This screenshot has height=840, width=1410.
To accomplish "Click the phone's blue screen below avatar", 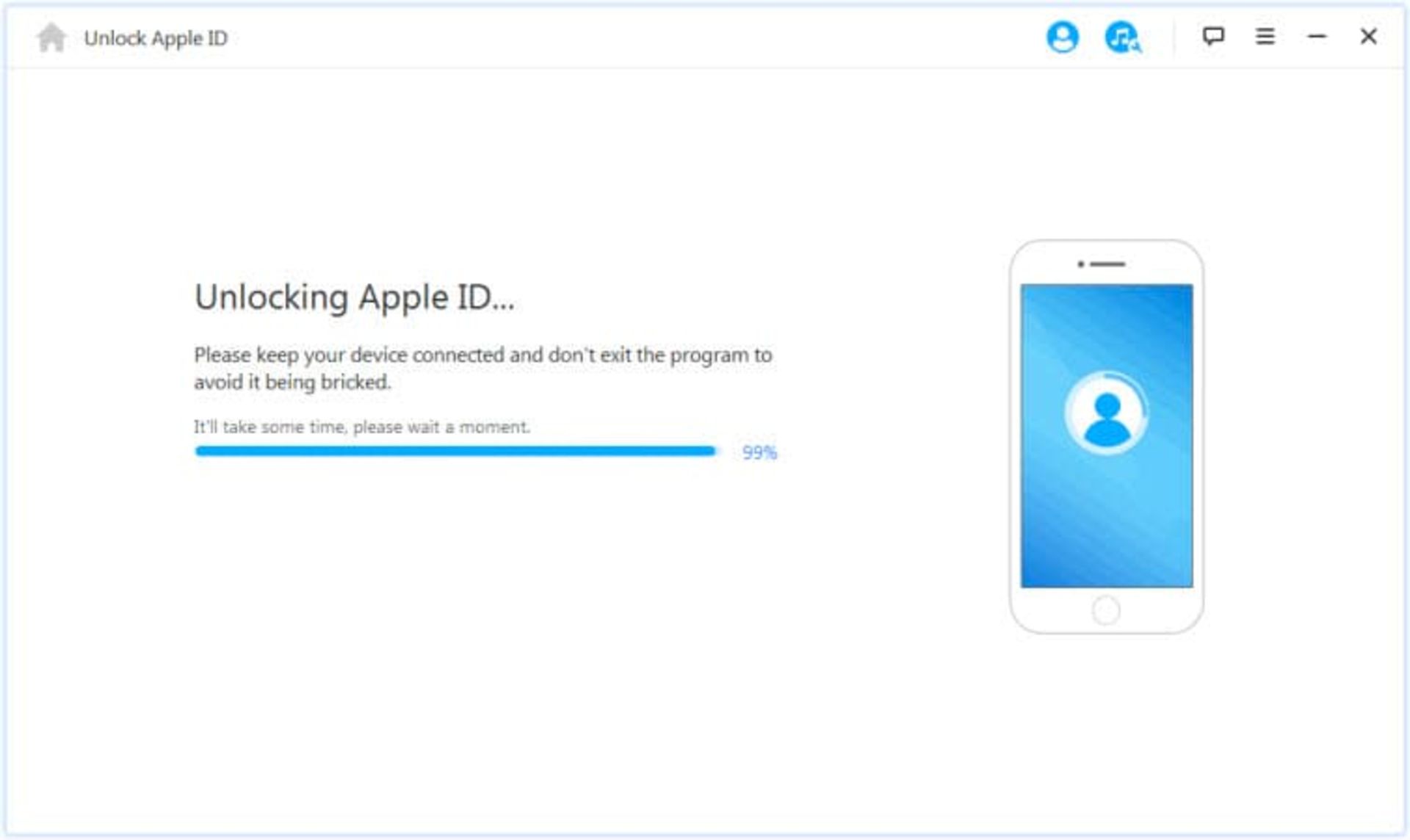I will click(x=1107, y=521).
